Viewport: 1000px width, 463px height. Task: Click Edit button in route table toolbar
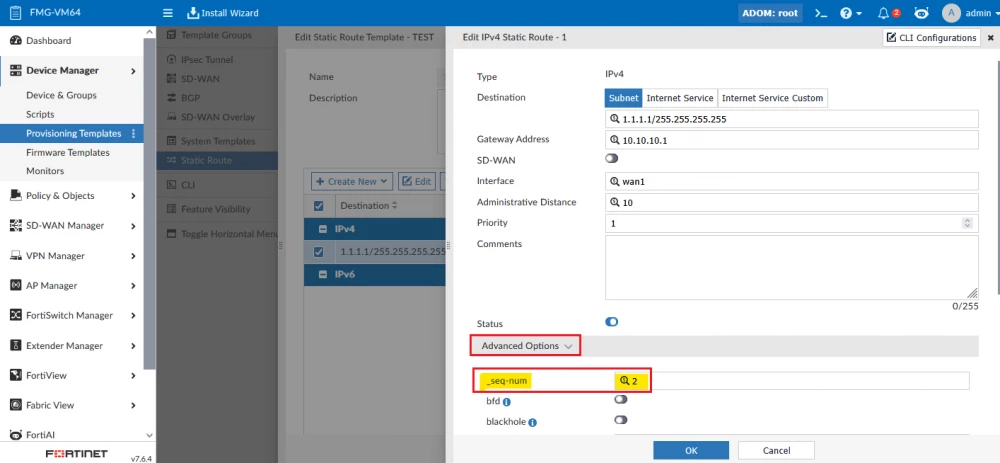pyautogui.click(x=416, y=182)
